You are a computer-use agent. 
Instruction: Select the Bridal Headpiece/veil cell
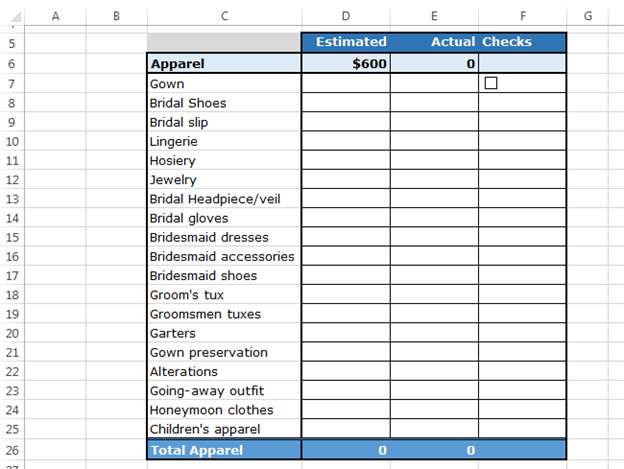224,198
